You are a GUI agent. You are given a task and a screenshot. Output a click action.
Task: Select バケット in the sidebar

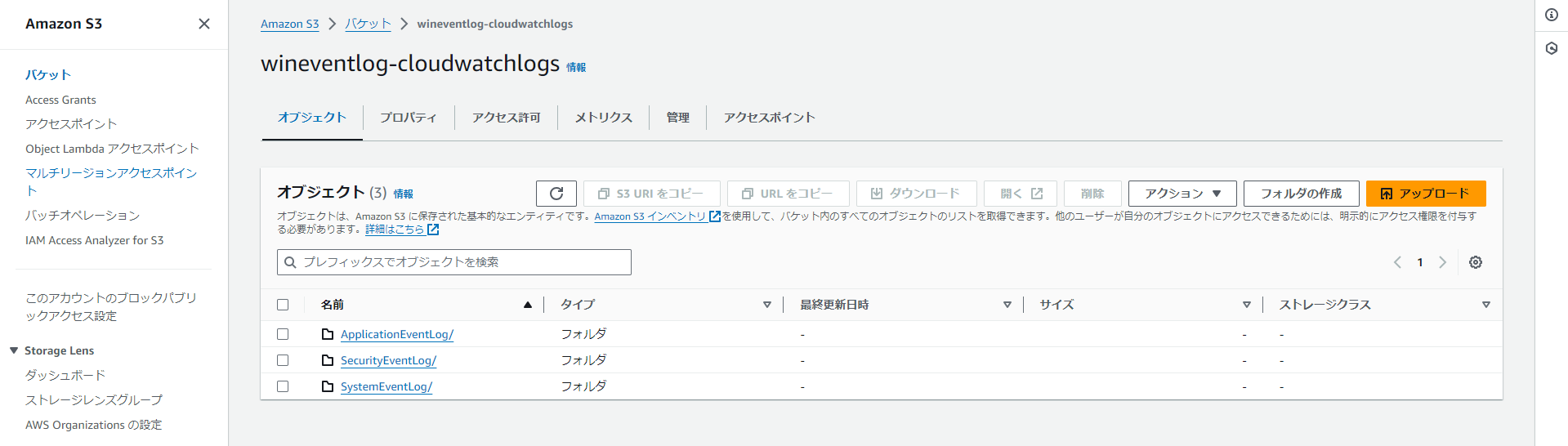48,74
